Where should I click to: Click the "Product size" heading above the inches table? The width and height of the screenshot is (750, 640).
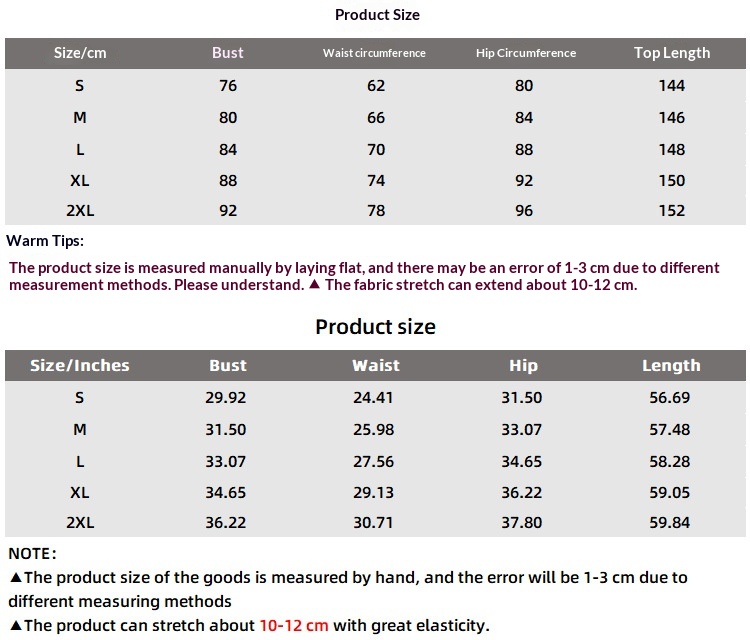pyautogui.click(x=375, y=327)
